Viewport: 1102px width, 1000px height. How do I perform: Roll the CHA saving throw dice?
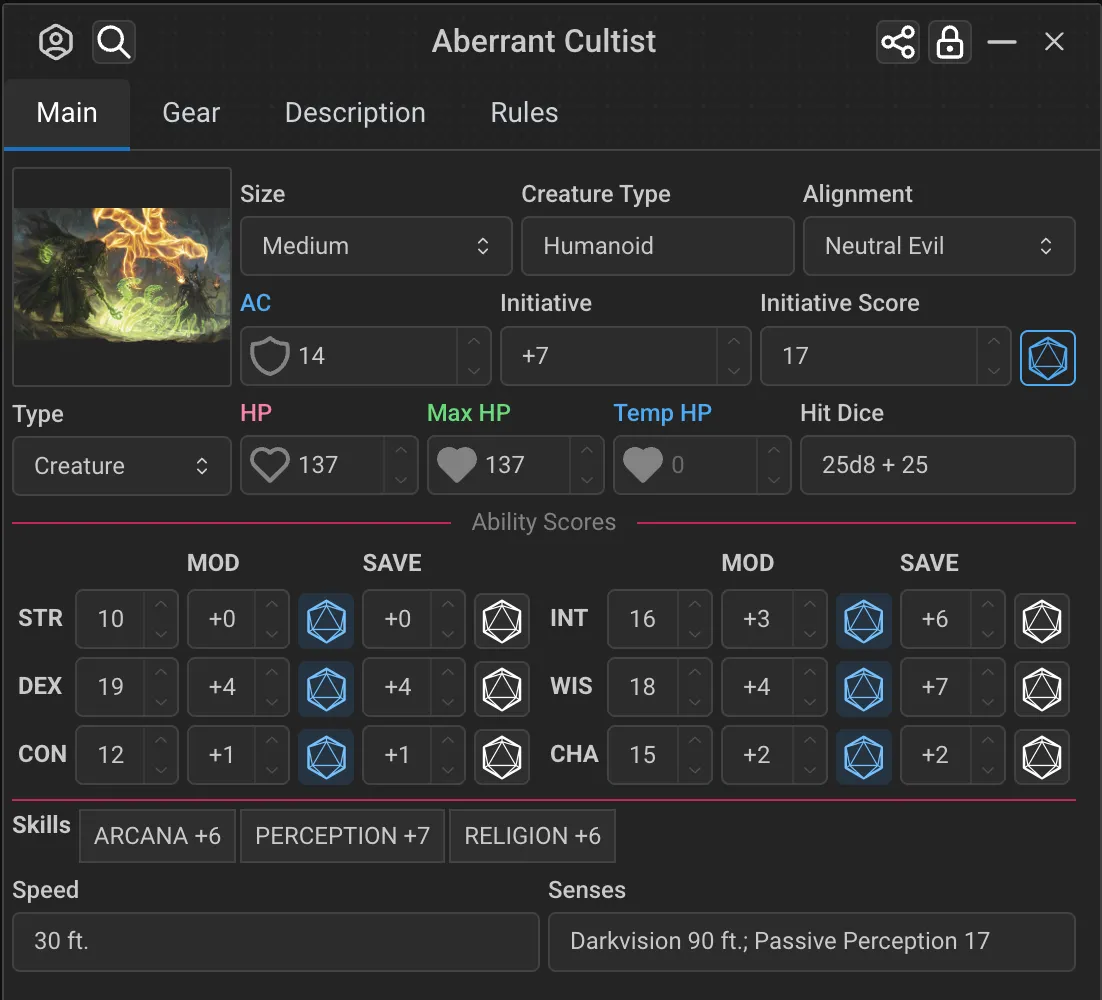1041,756
